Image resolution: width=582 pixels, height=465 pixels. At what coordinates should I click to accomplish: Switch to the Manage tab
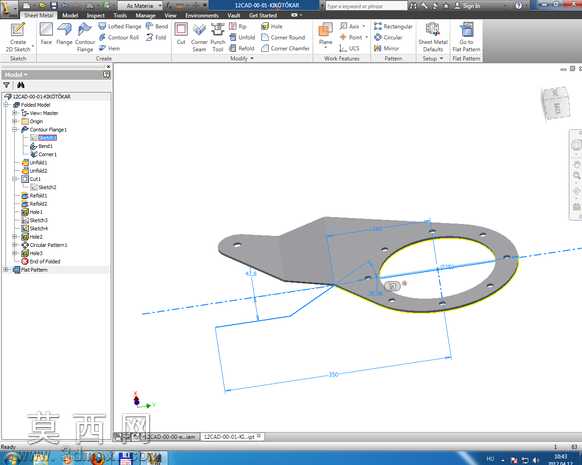click(146, 15)
